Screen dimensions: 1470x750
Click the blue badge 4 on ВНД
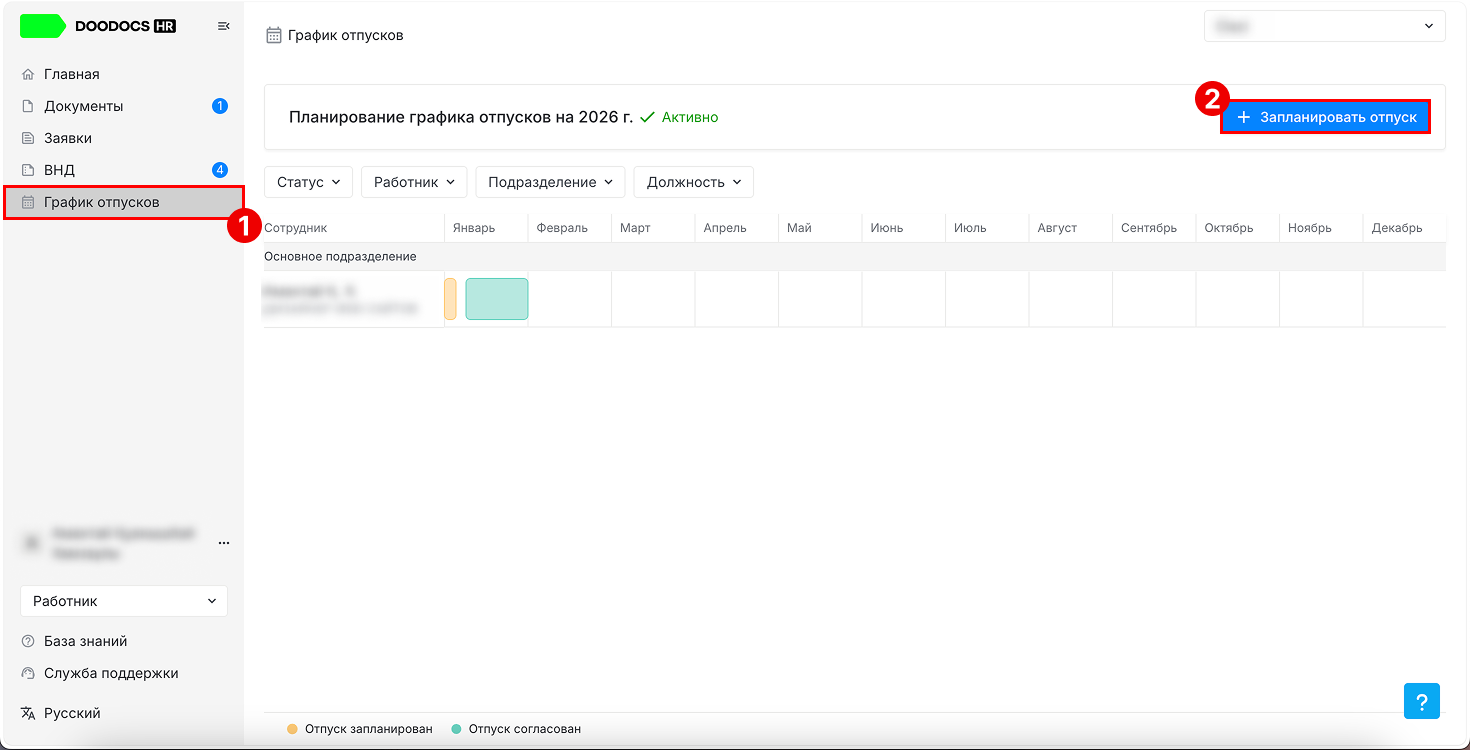point(220,170)
